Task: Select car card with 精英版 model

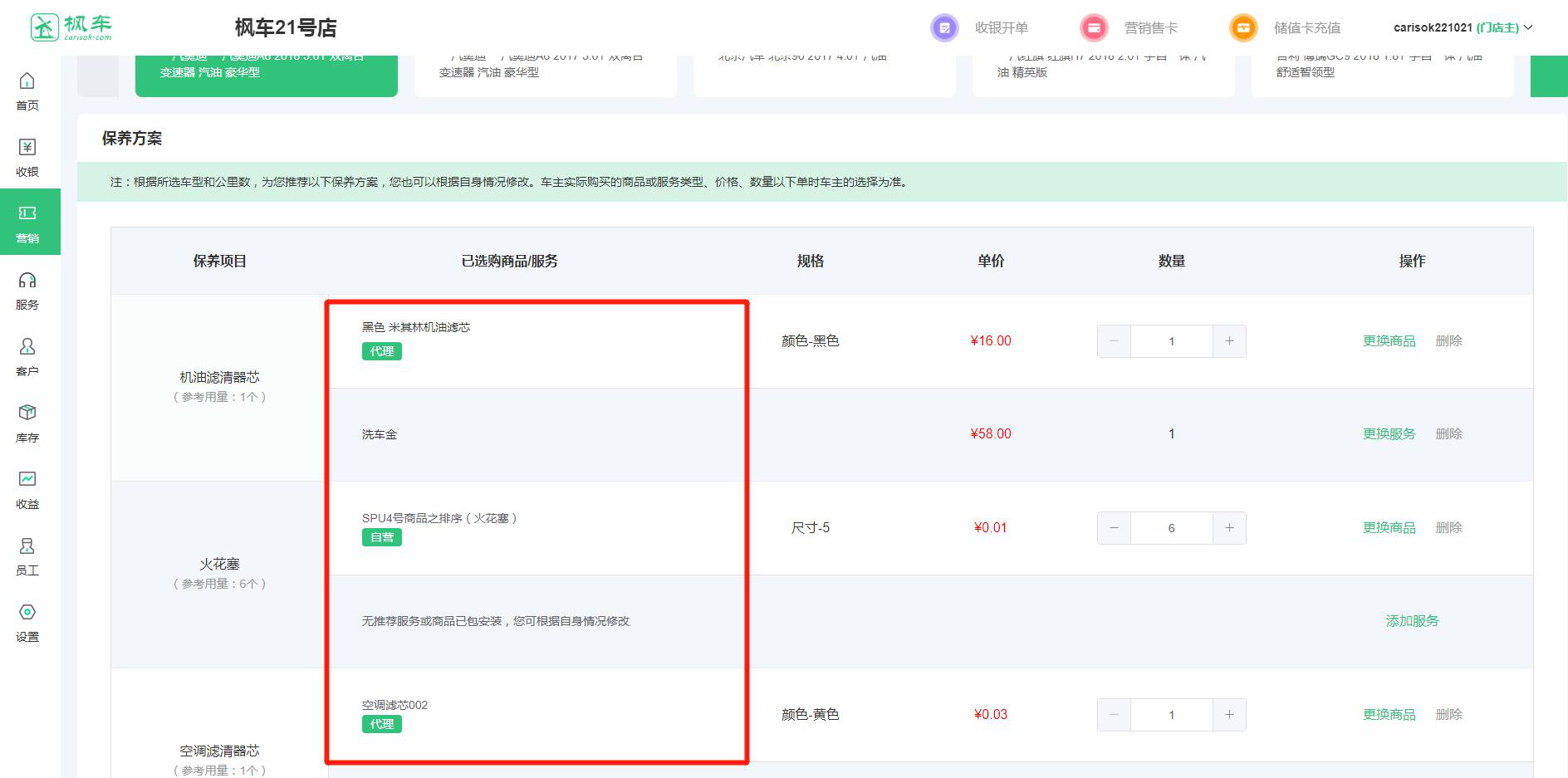Action: tap(1103, 76)
